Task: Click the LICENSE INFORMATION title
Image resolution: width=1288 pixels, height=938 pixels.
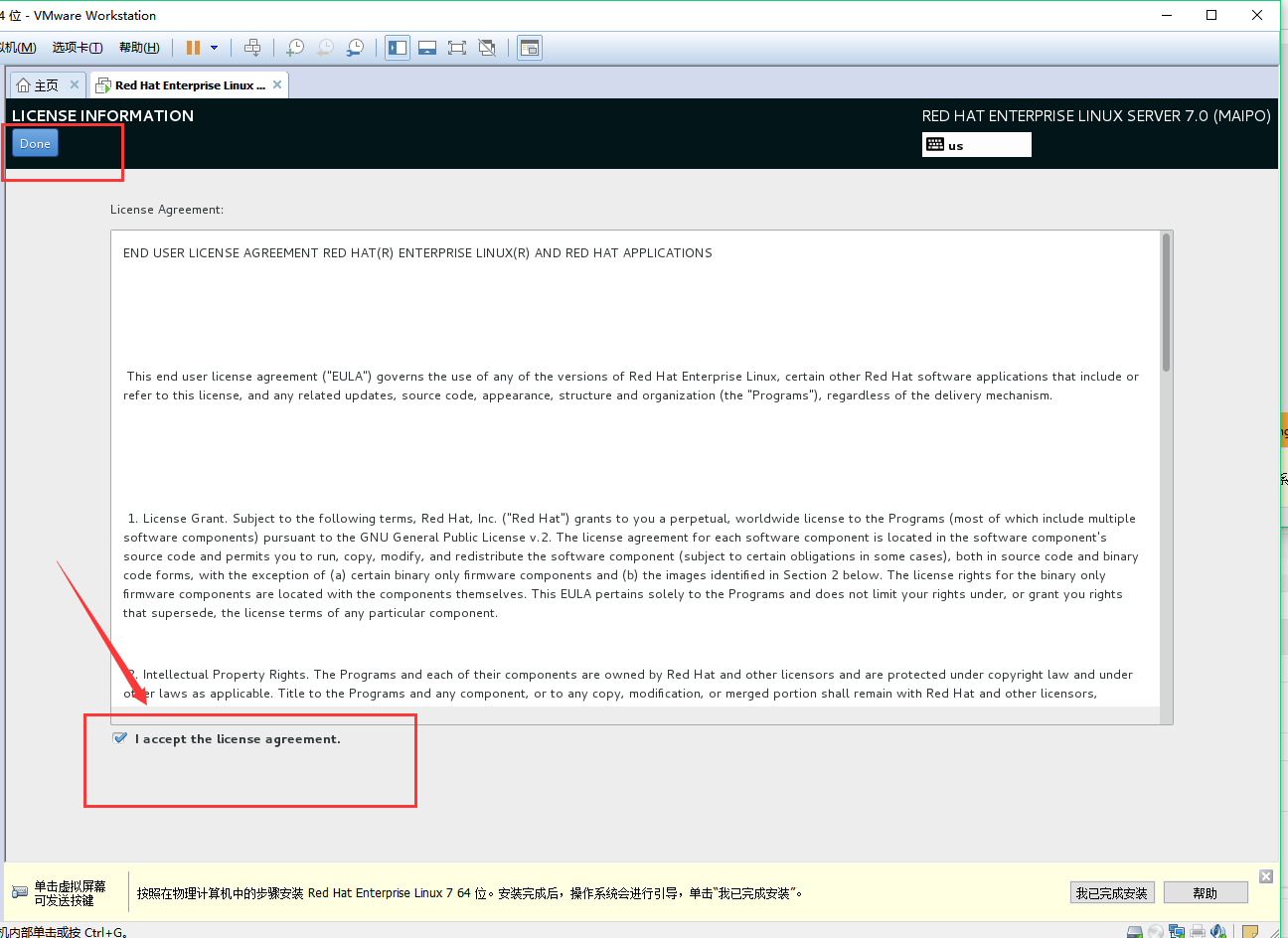Action: point(102,115)
